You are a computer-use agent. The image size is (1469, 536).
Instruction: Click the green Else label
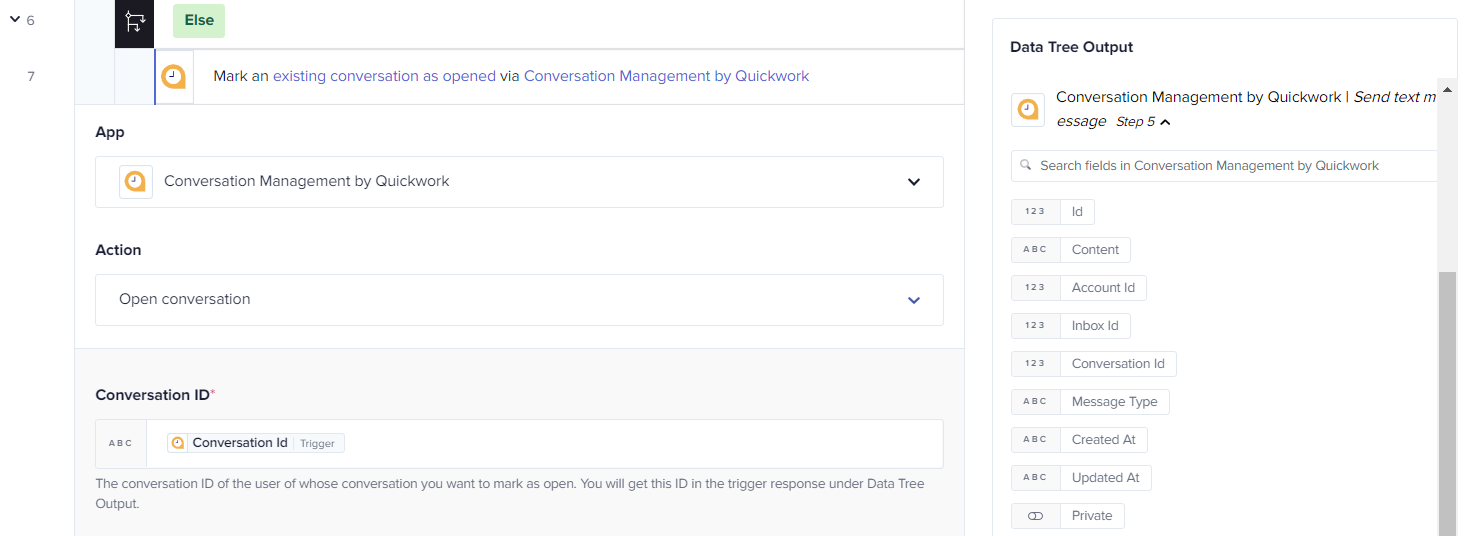[x=199, y=20]
